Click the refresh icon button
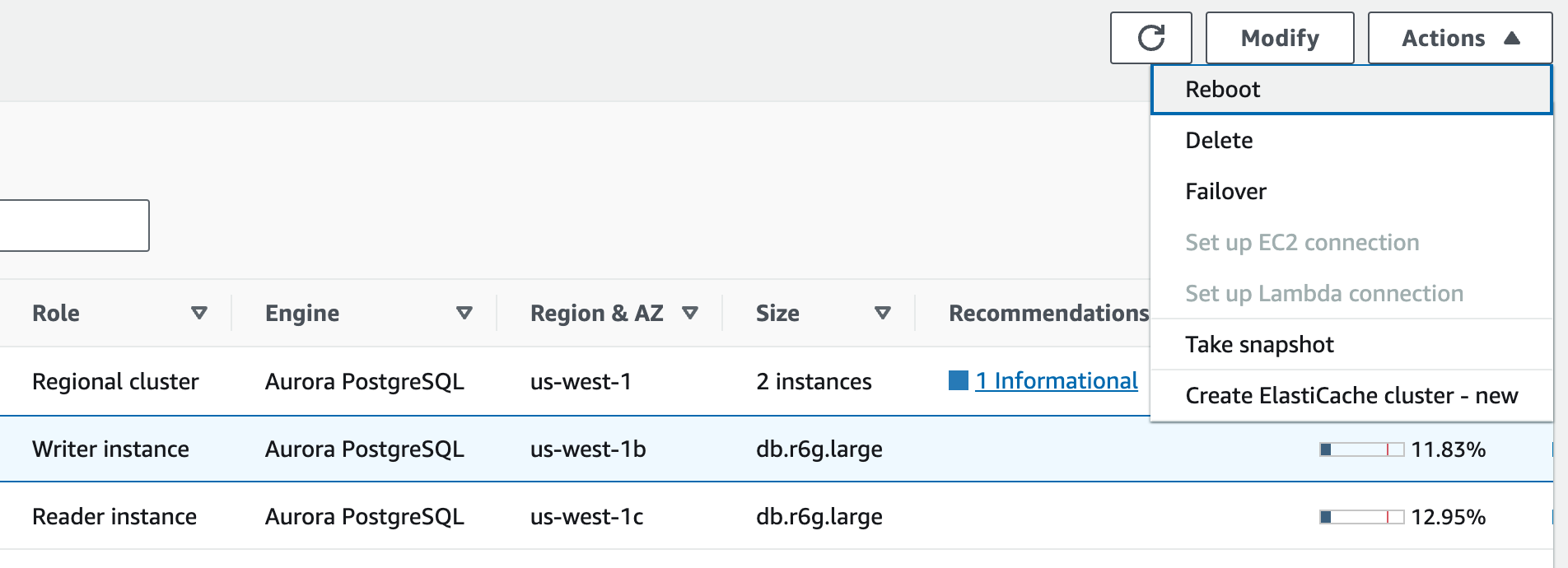Screen dimensions: 1568x568 click(1150, 38)
